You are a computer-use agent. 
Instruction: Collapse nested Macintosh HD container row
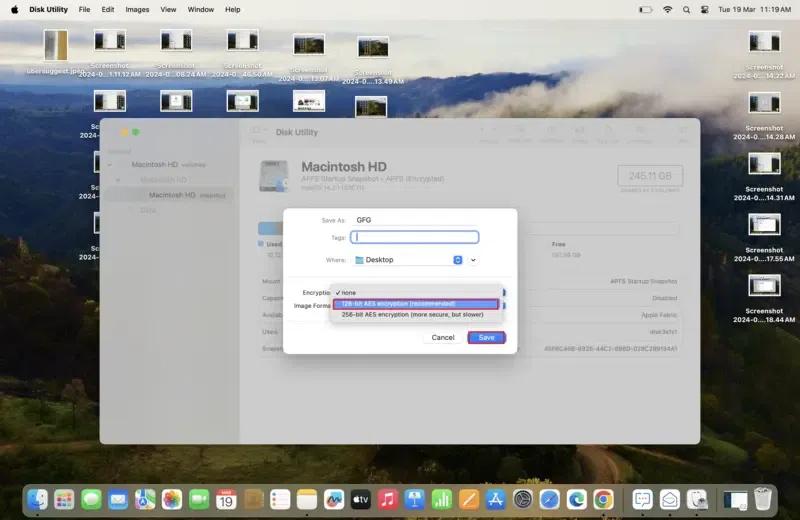(118, 180)
